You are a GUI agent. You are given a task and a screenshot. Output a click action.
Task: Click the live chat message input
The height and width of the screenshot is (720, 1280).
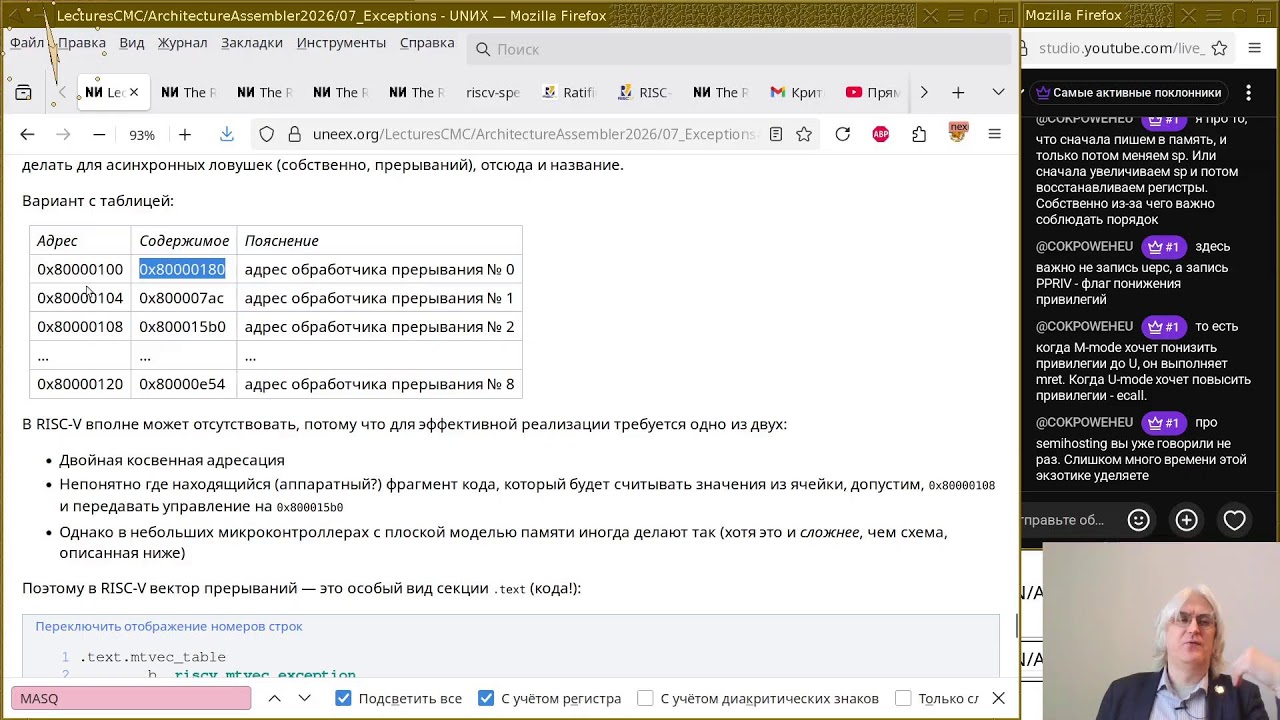[x=1065, y=520]
